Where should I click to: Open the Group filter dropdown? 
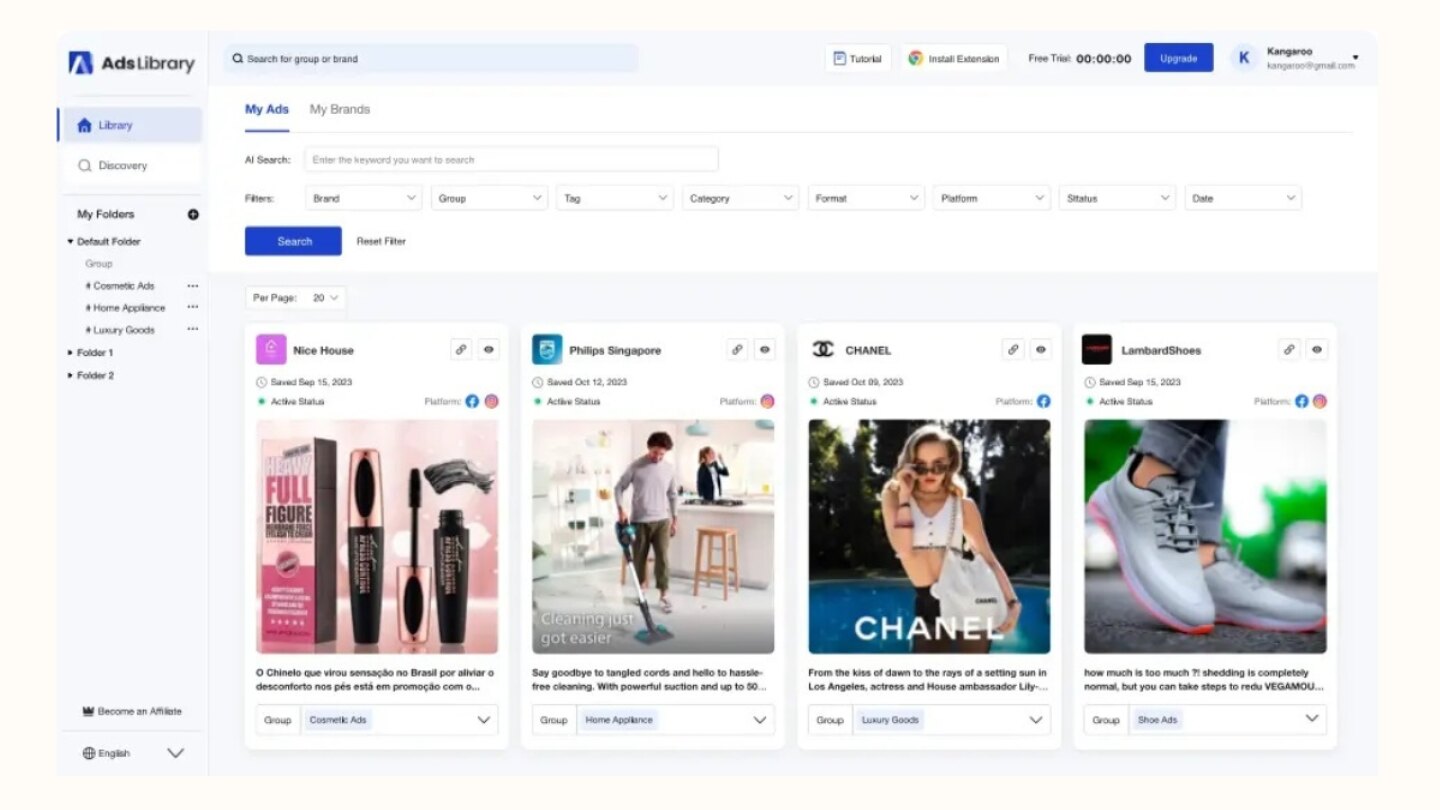pos(489,198)
